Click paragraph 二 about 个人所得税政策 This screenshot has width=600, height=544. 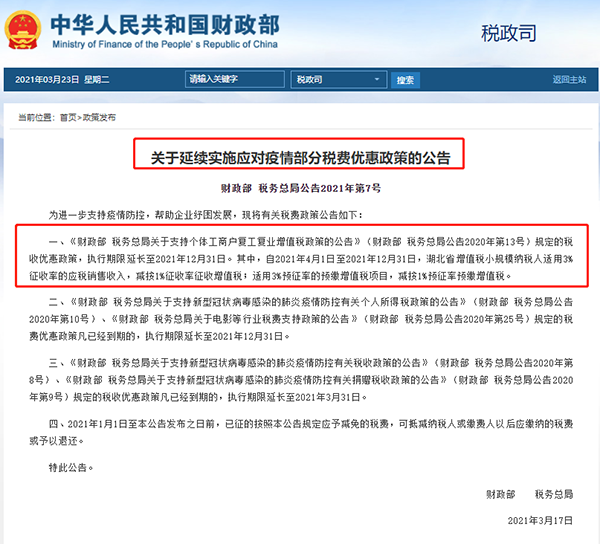pos(301,319)
